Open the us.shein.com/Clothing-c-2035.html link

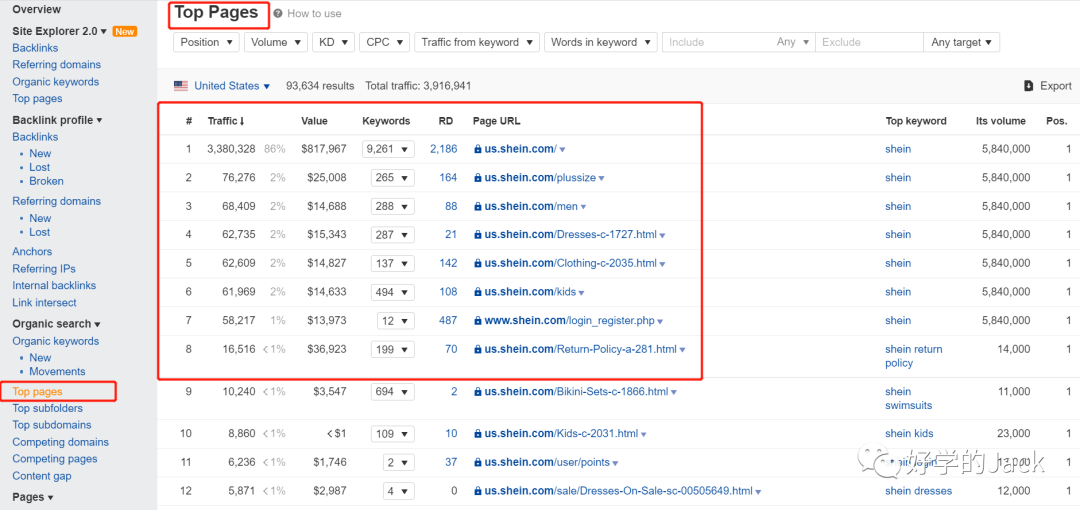tap(570, 263)
